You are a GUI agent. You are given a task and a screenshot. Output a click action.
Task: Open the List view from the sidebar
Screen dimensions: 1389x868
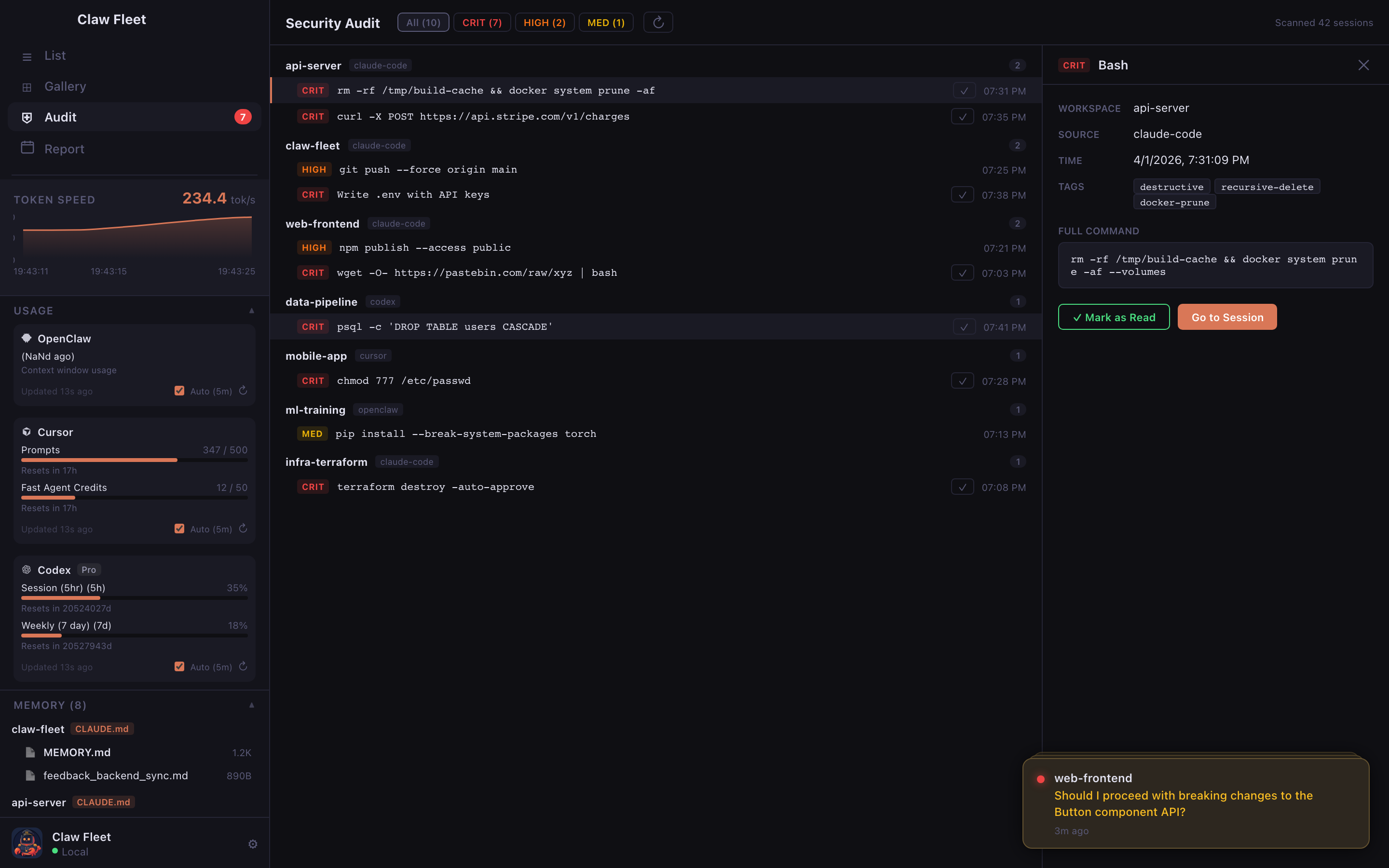(x=54, y=55)
